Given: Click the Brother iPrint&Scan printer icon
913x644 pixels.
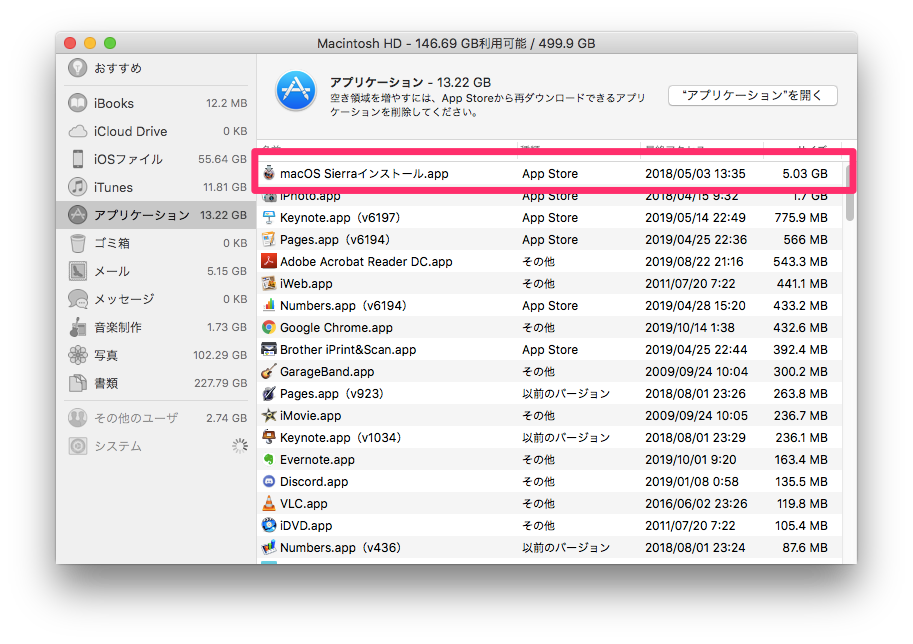Looking at the screenshot, I should [x=268, y=349].
